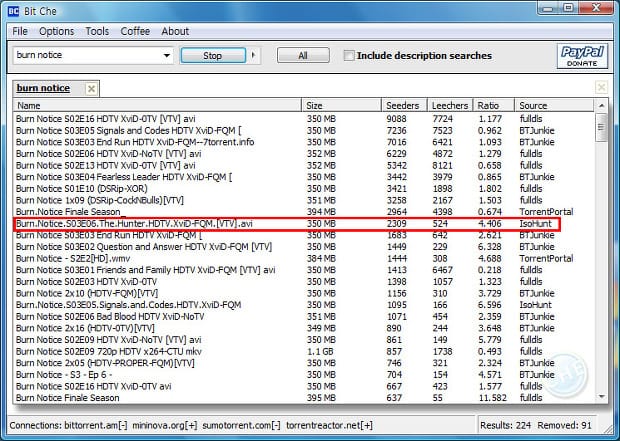
Task: Open the search term dropdown
Action: [167, 55]
